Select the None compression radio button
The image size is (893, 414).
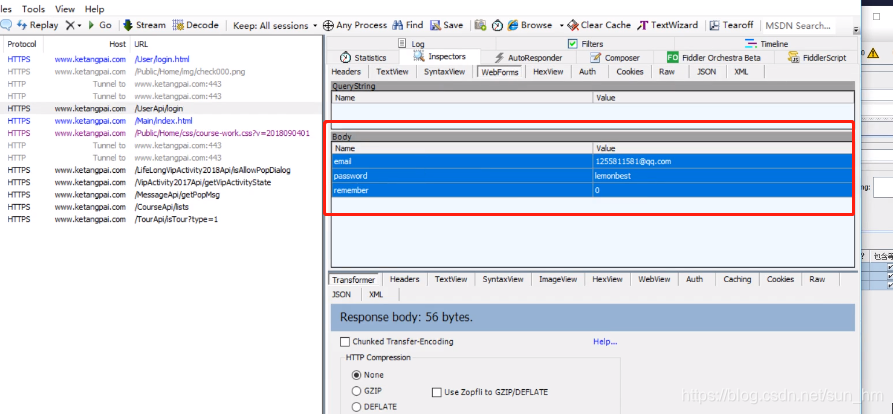tap(357, 375)
